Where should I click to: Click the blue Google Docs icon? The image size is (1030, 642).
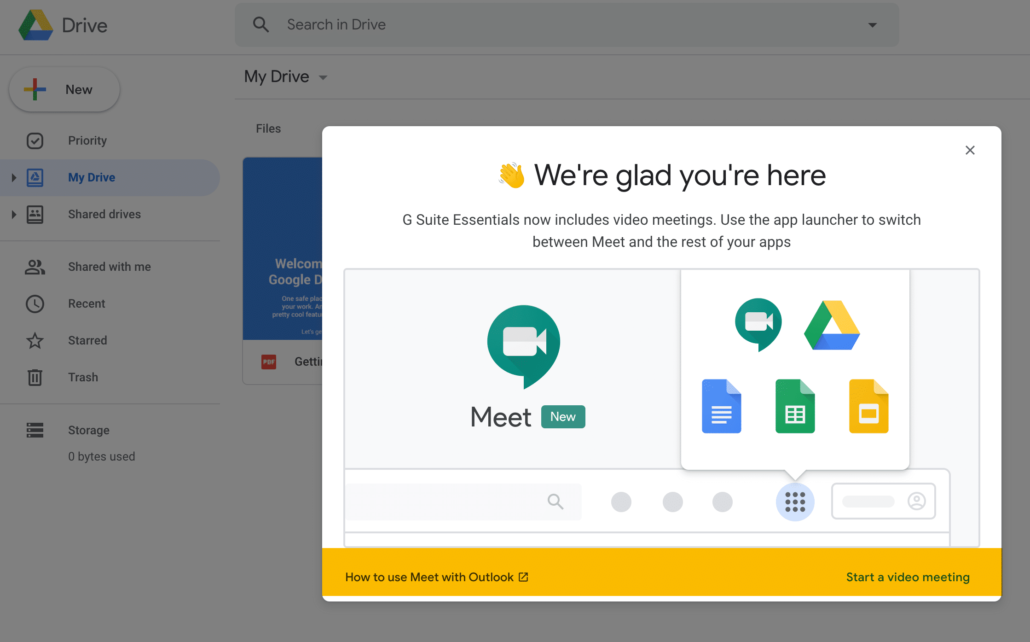[x=721, y=406]
